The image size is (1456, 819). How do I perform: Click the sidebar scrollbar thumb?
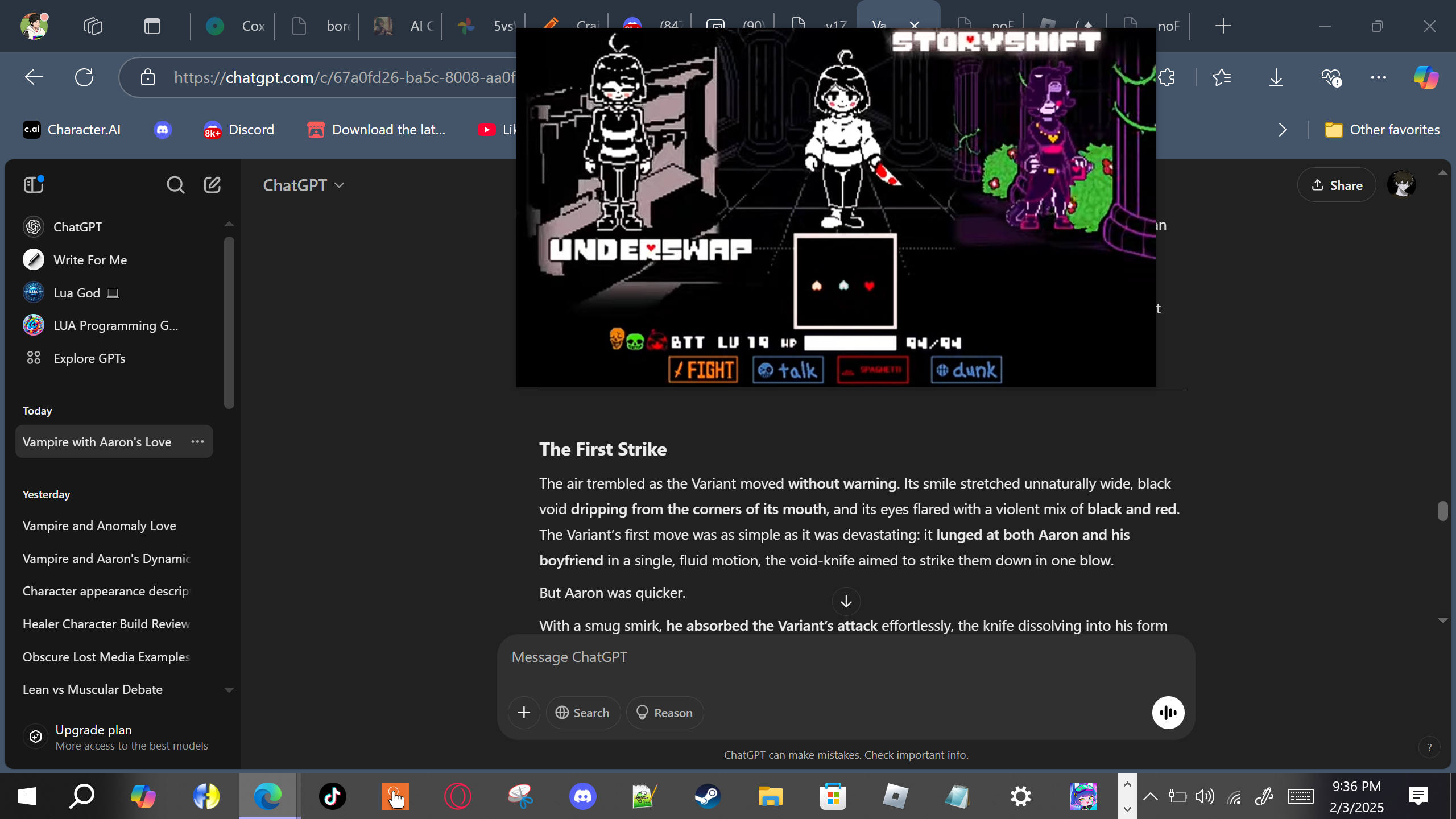point(229,322)
